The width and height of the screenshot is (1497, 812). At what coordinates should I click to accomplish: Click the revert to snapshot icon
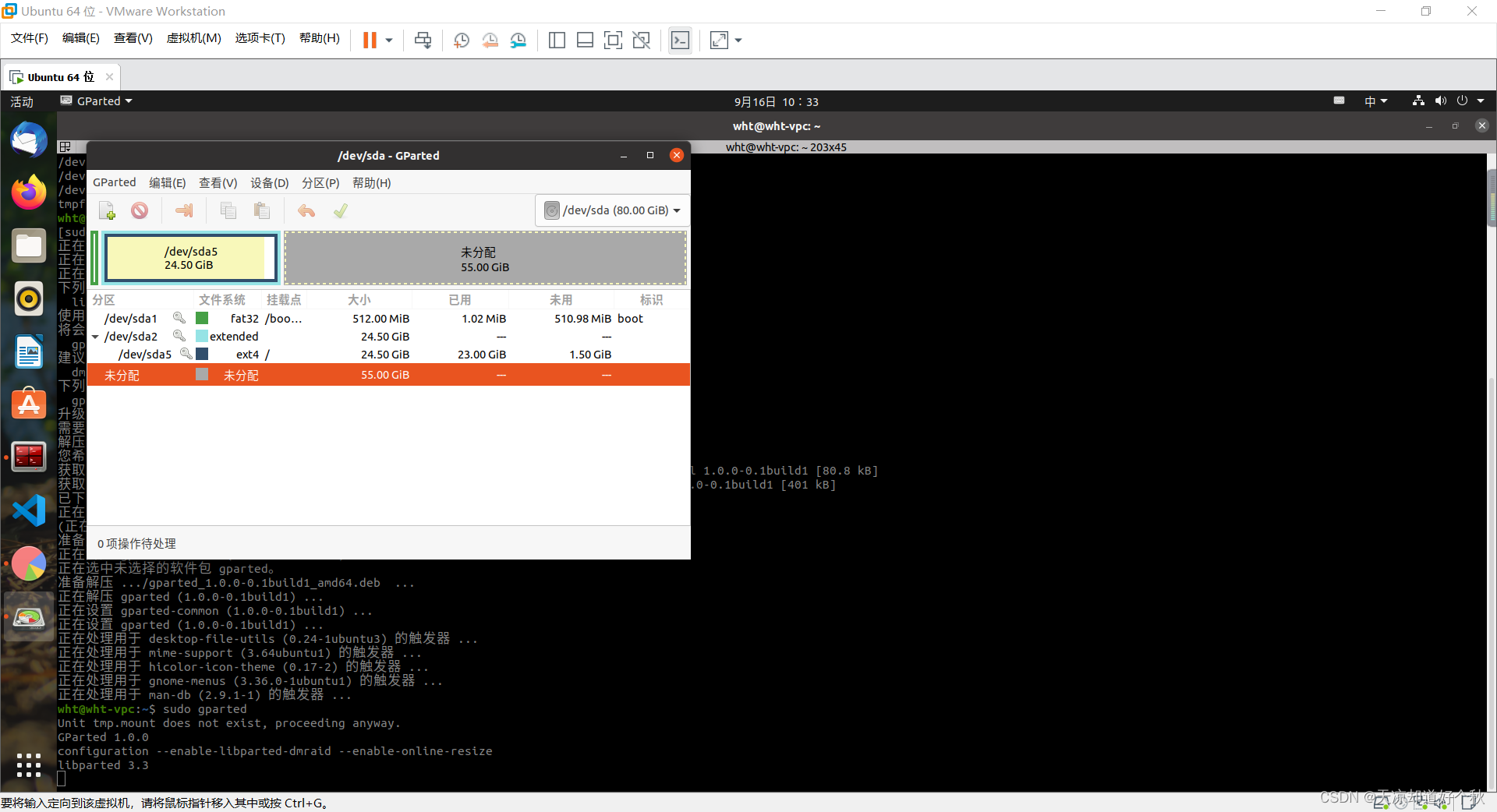click(490, 40)
